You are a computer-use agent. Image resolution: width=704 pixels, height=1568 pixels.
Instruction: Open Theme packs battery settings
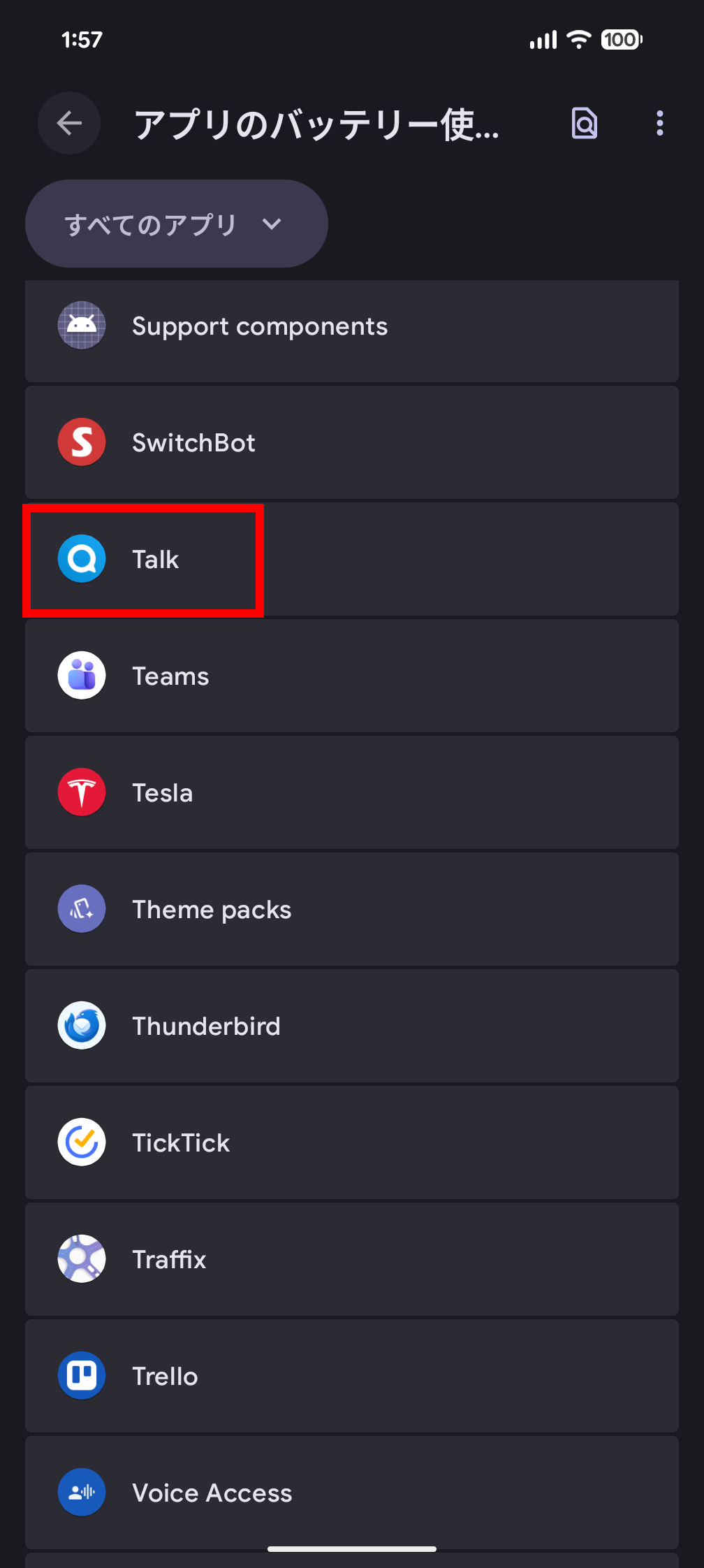(x=352, y=910)
